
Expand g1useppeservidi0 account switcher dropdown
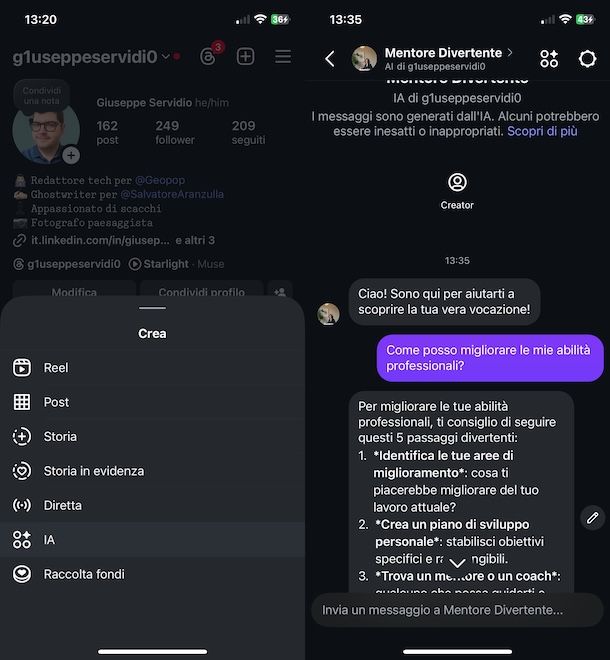click(166, 56)
